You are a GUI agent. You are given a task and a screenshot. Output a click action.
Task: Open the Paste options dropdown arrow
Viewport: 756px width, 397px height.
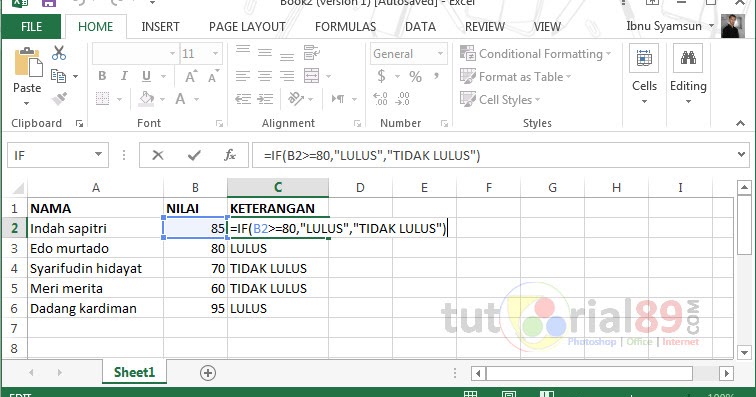[x=27, y=103]
